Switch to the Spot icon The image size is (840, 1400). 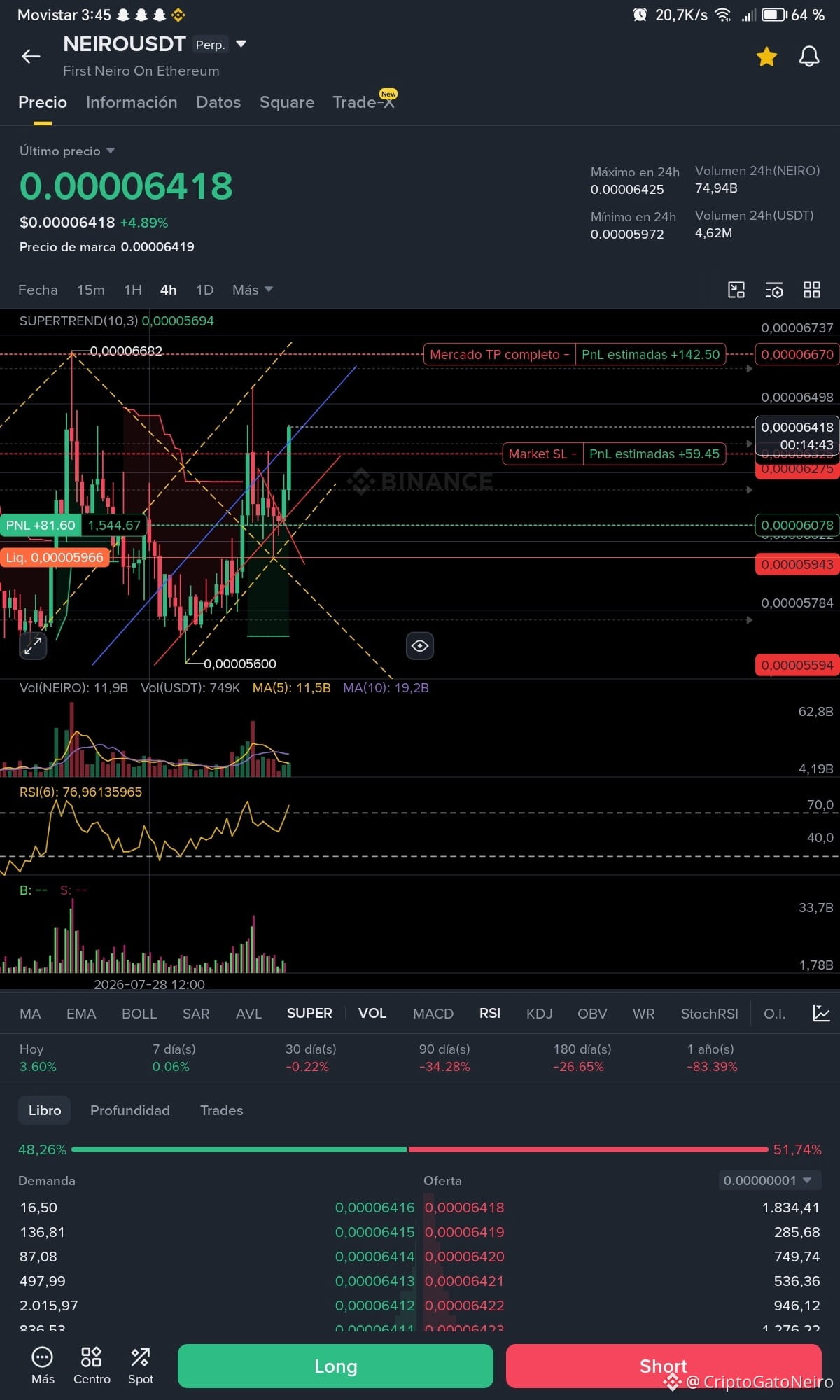click(x=141, y=1366)
